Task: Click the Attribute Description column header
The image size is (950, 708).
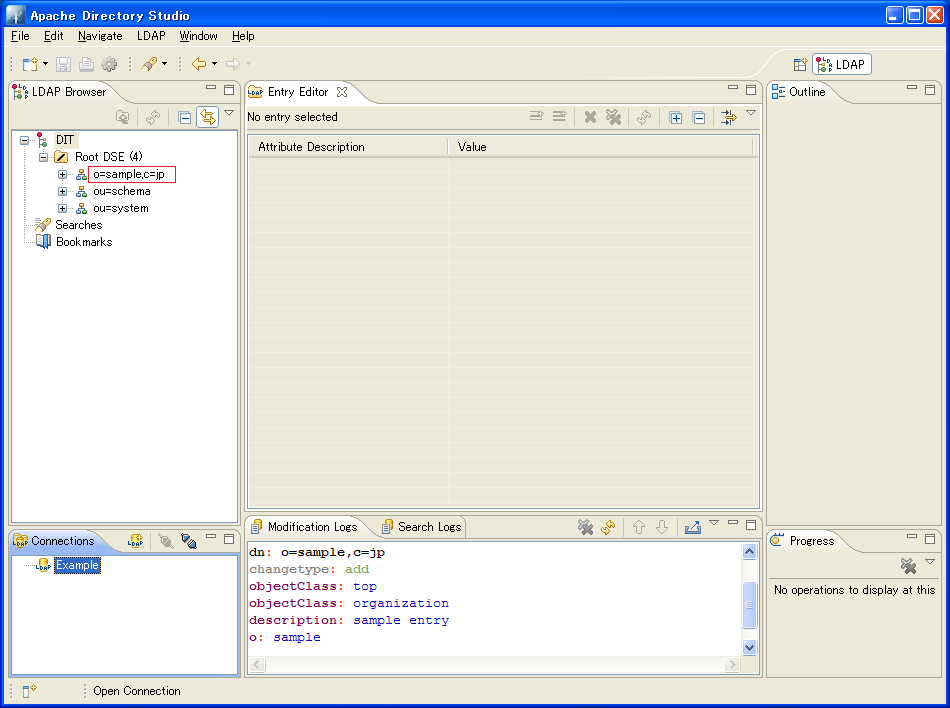Action: click(x=348, y=147)
